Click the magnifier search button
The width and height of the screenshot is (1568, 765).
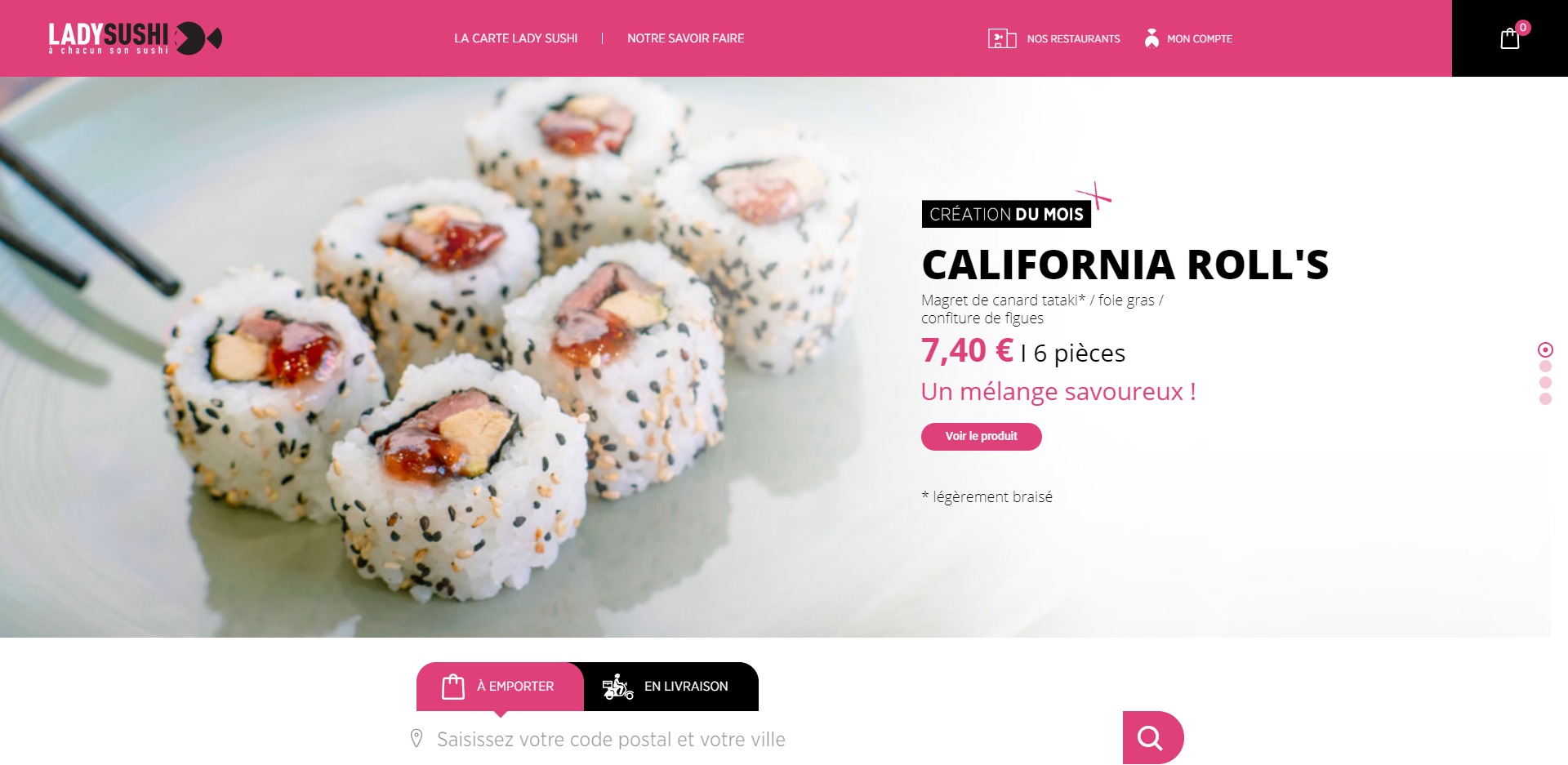click(x=1152, y=738)
